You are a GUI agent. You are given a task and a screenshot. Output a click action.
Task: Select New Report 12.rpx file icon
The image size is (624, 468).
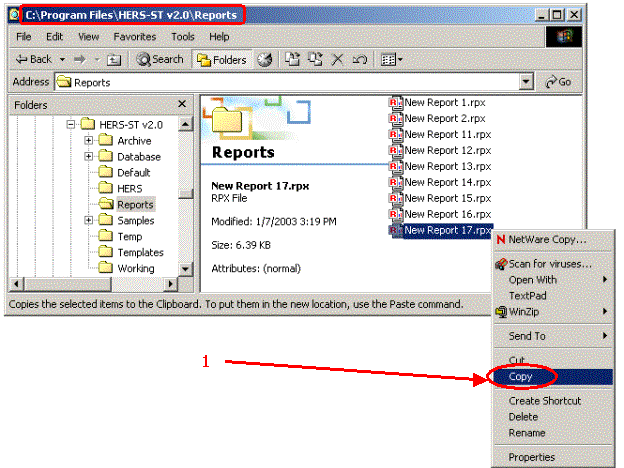[395, 150]
